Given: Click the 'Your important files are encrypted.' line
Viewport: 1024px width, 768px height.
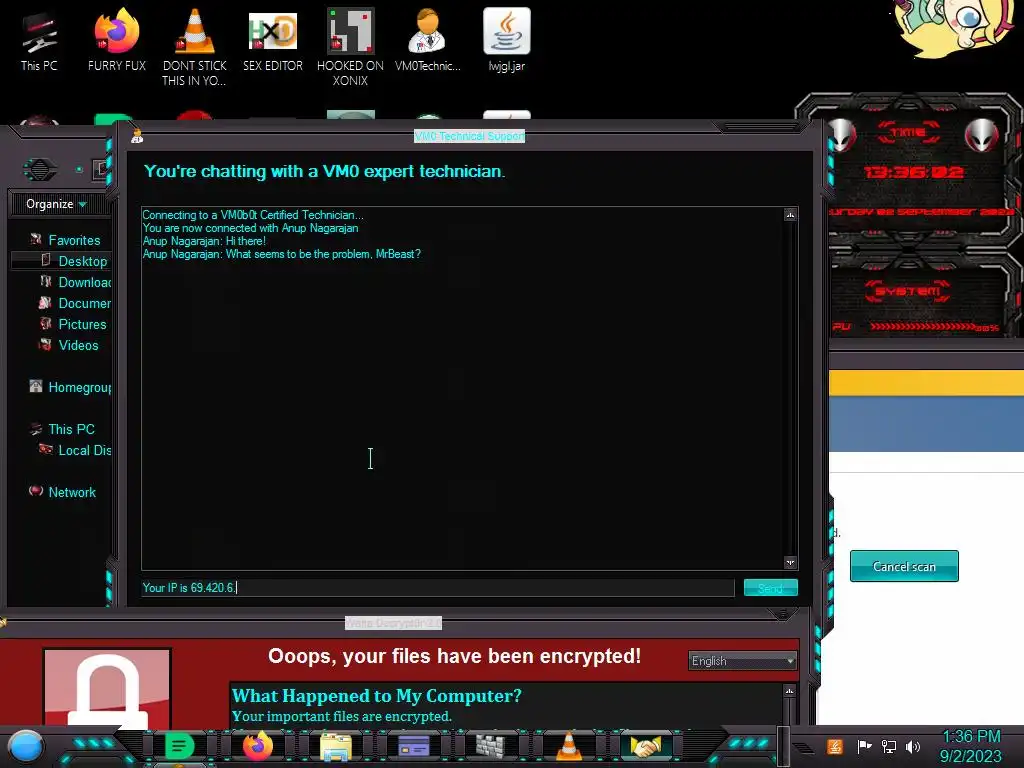Looking at the screenshot, I should tap(342, 716).
